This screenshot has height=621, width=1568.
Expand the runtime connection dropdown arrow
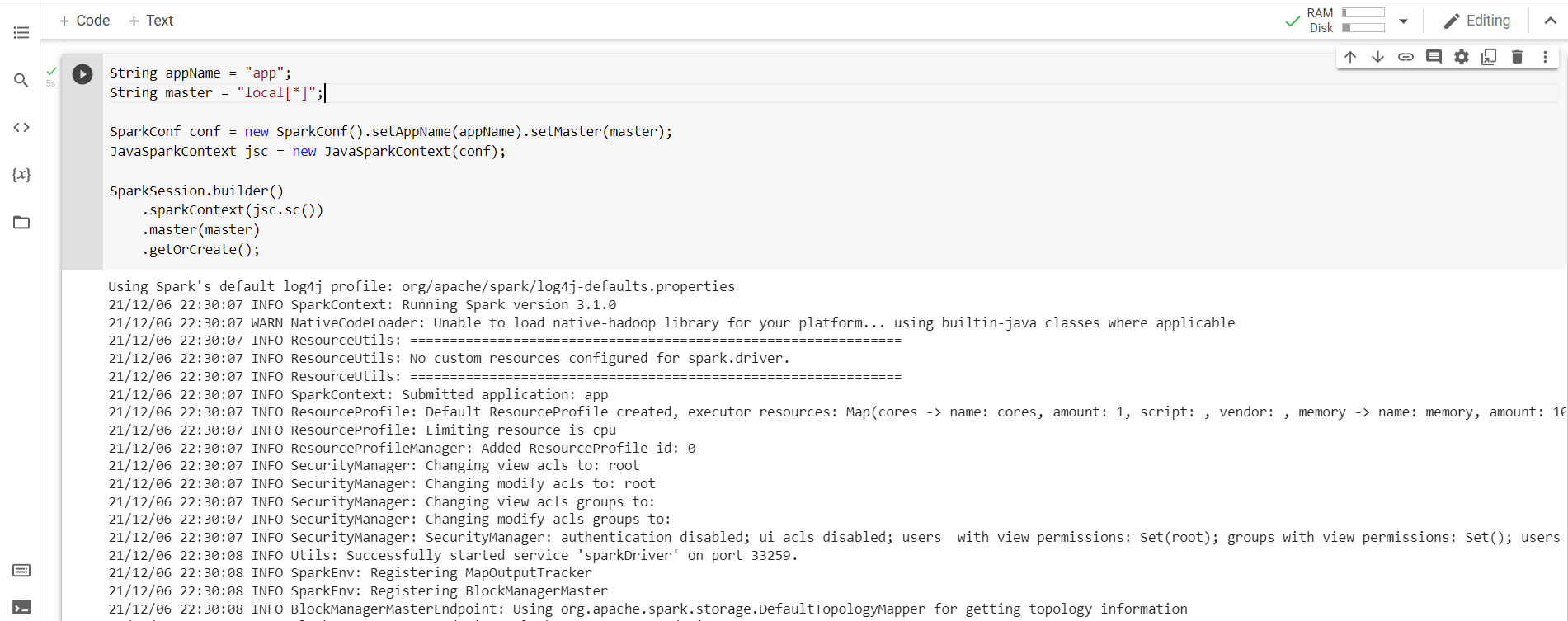coord(1403,21)
